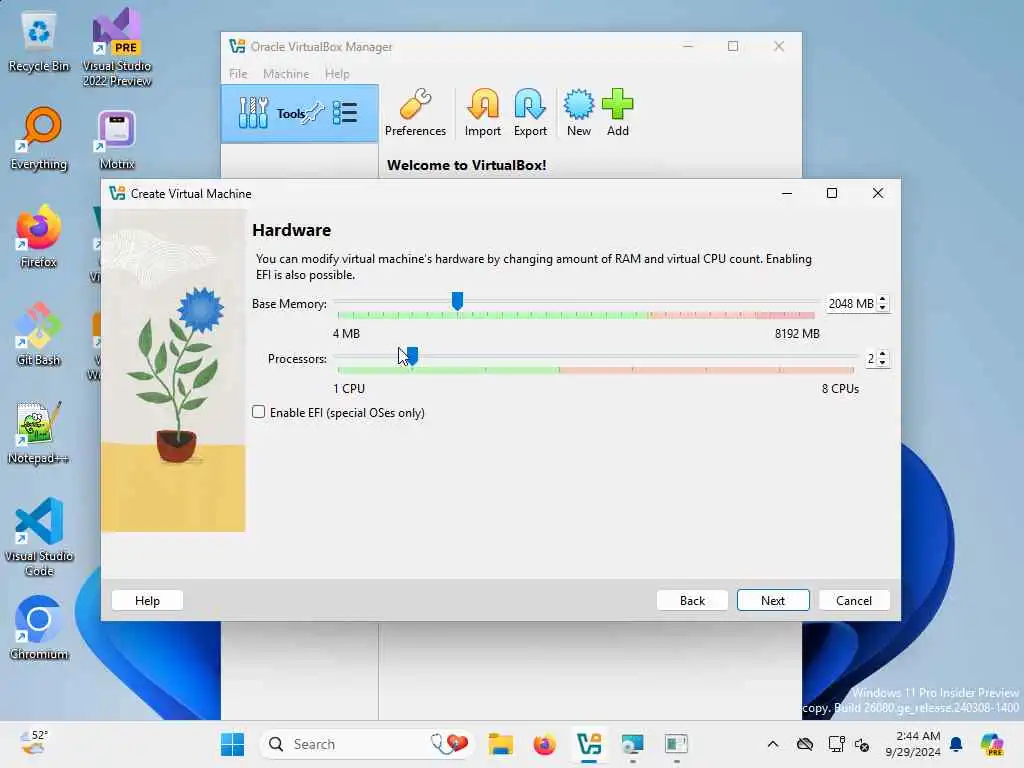This screenshot has height=768, width=1024.
Task: Show hidden tray icons chevron
Action: coord(773,744)
